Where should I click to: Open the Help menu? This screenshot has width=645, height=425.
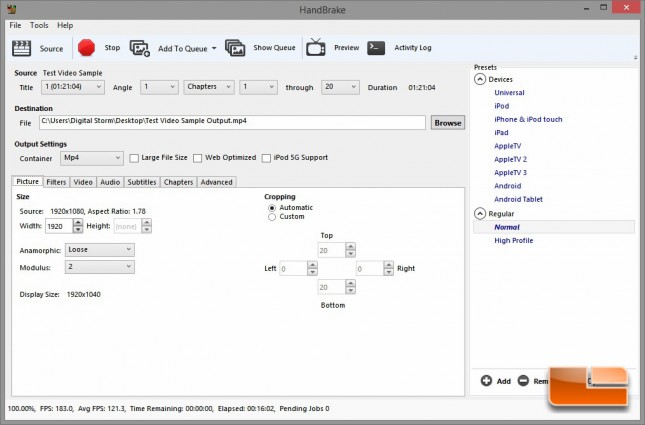click(65, 26)
